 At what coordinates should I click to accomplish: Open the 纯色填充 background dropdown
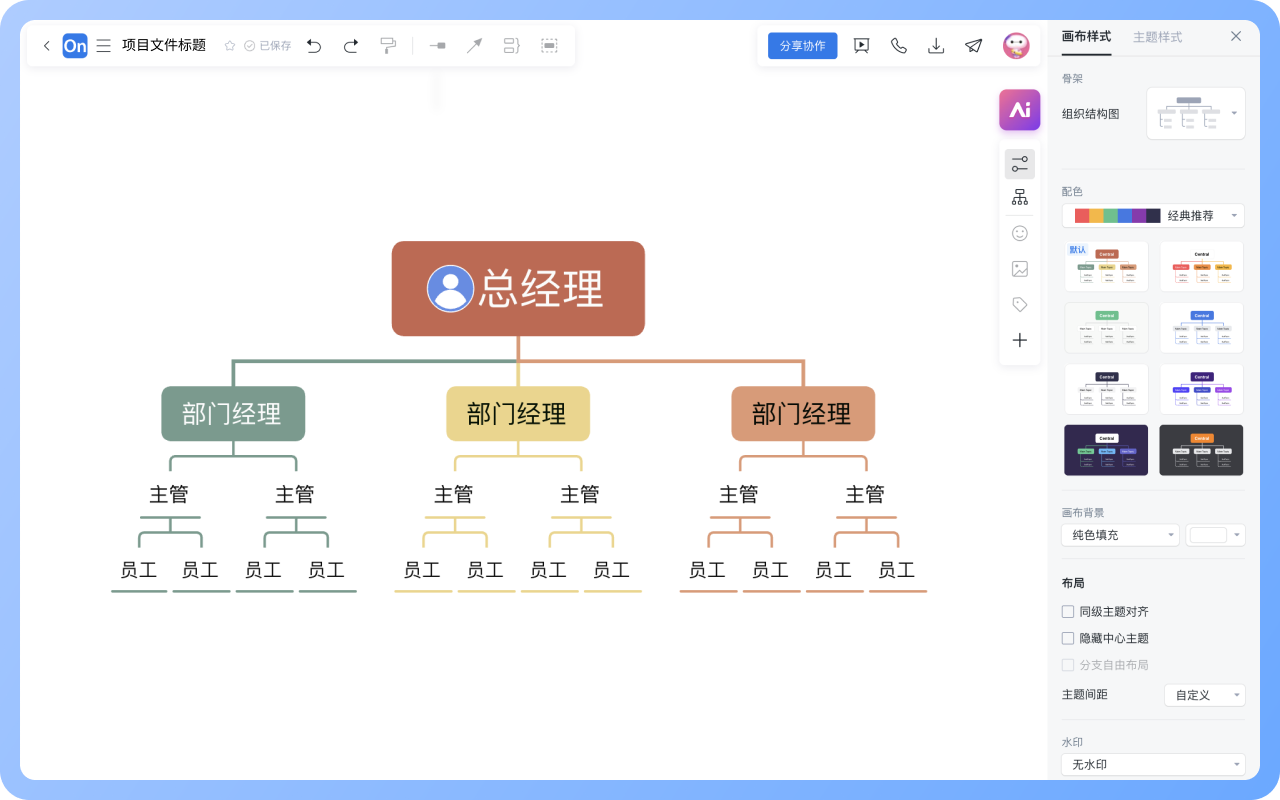click(x=1119, y=535)
